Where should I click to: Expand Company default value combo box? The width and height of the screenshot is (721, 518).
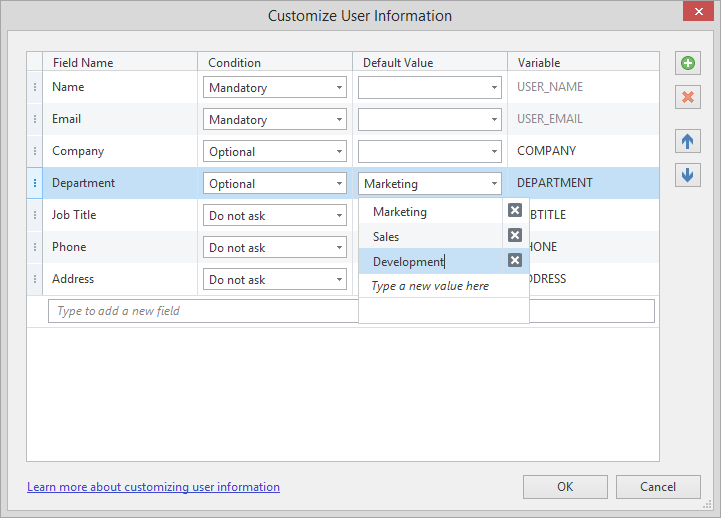[429, 151]
